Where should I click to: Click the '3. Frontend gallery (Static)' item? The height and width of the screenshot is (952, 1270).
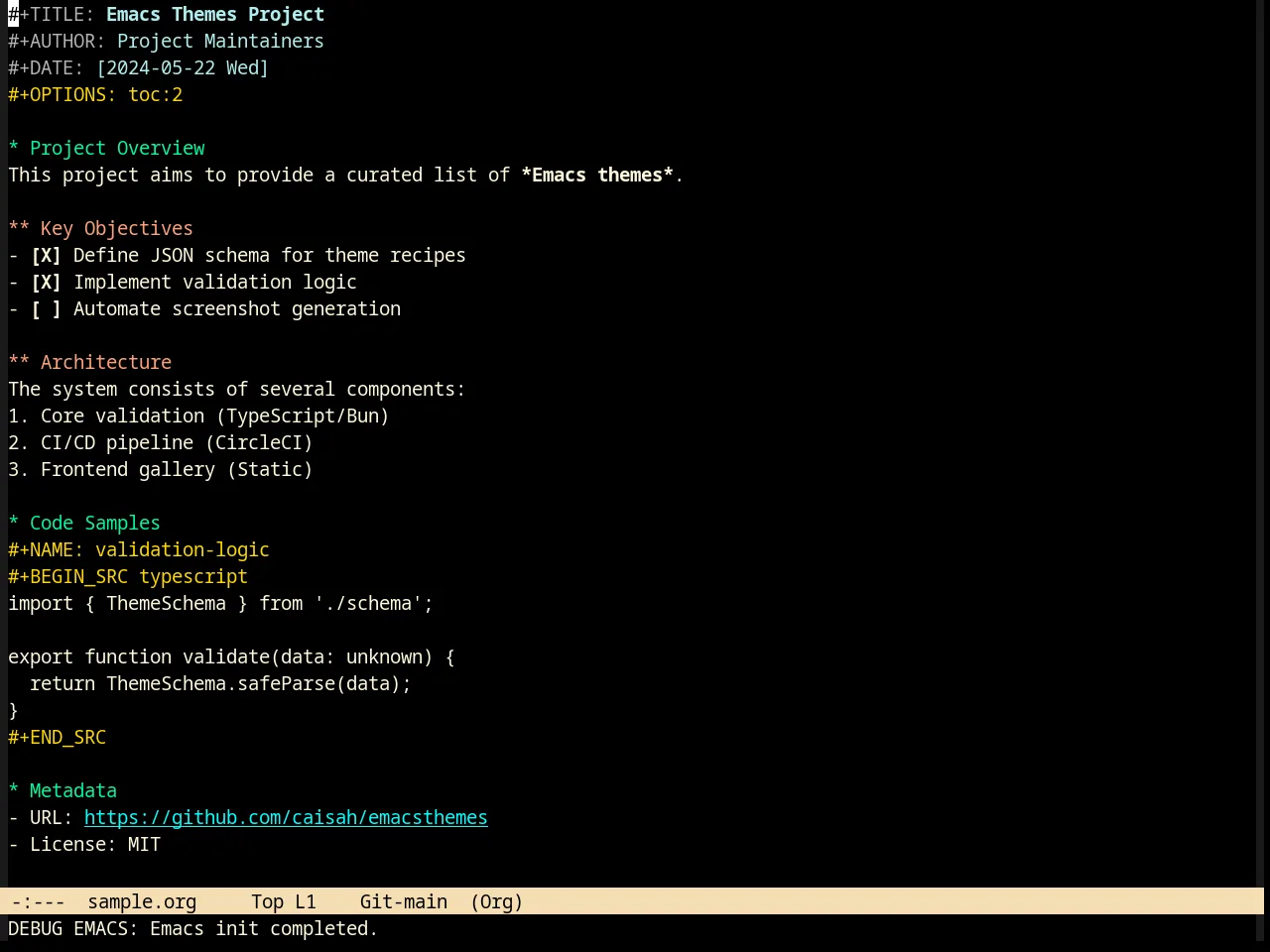(x=161, y=469)
